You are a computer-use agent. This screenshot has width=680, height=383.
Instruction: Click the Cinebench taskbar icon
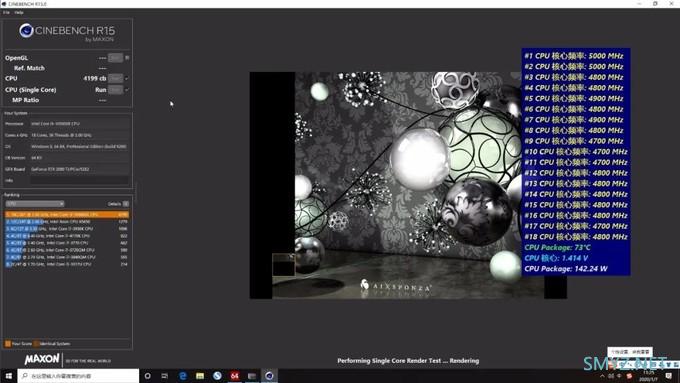pyautogui.click(x=269, y=376)
